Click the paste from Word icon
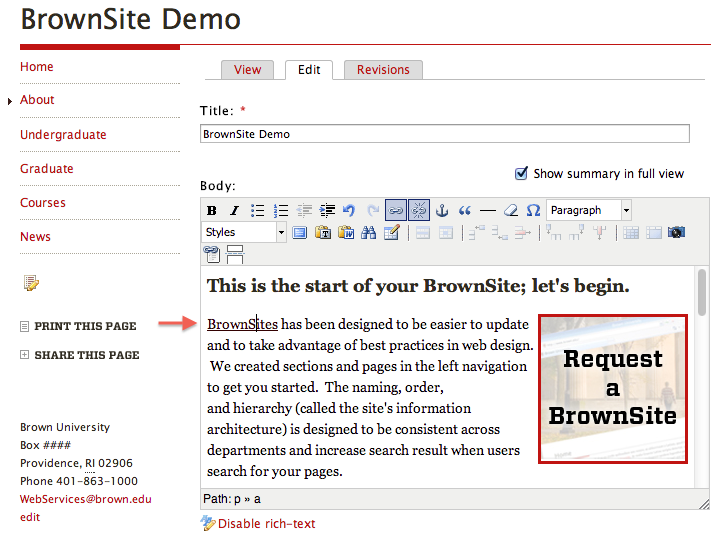 346,233
